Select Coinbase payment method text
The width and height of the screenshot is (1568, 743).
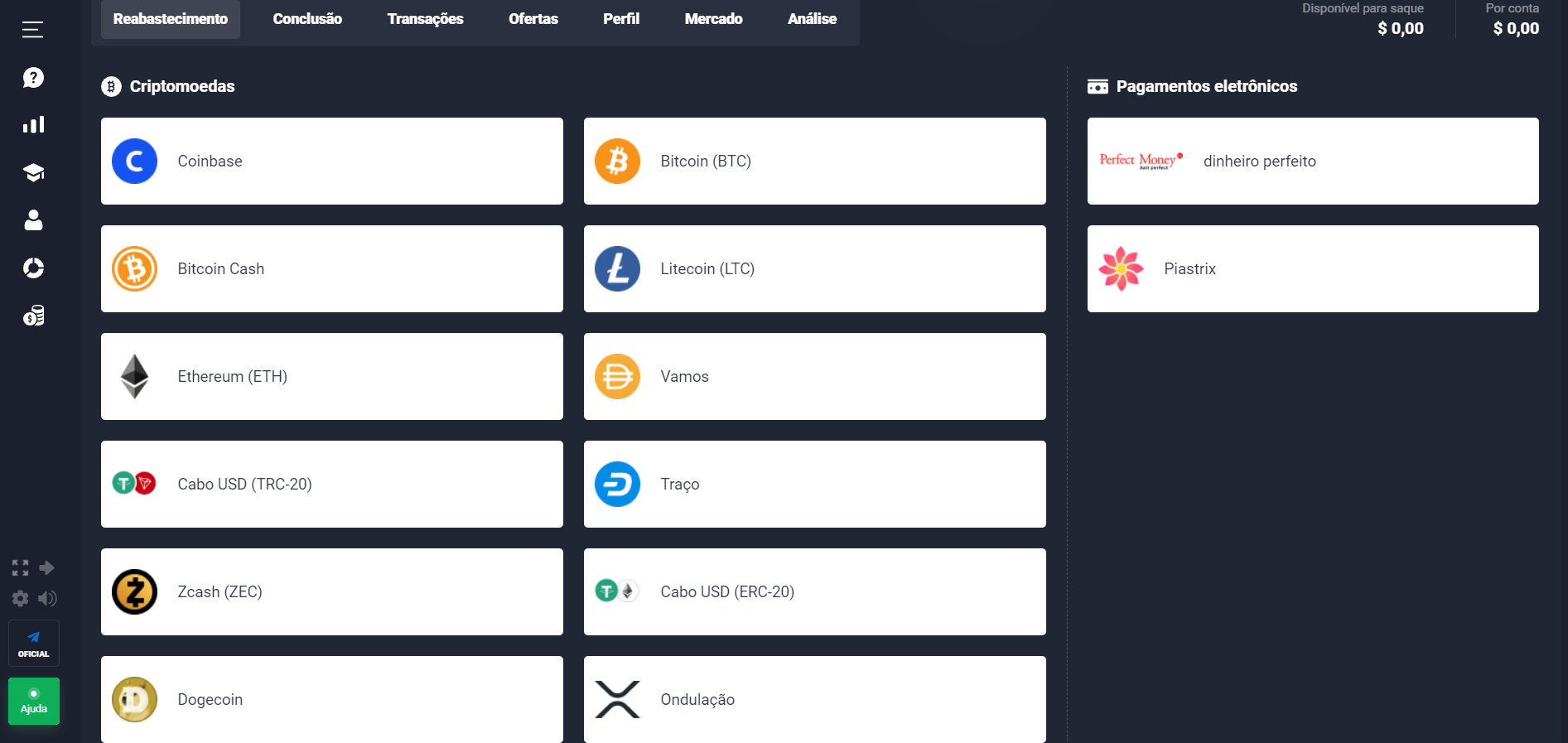(x=210, y=162)
